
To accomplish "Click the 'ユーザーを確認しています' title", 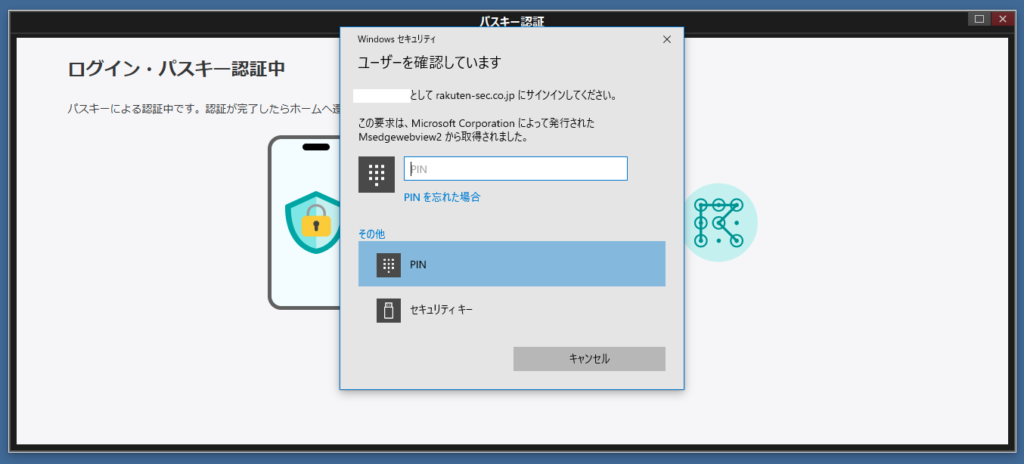I will 429,63.
